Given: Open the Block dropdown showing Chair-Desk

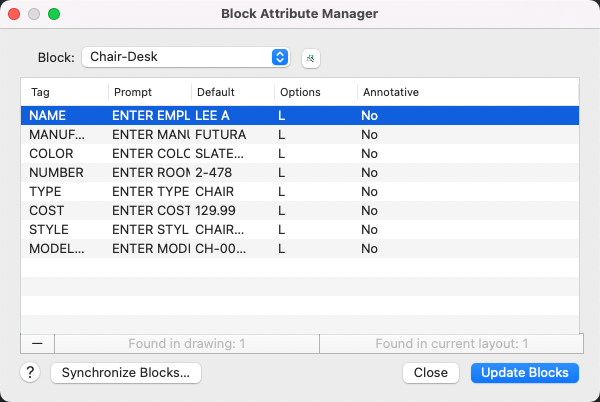Looking at the screenshot, I should click(186, 57).
